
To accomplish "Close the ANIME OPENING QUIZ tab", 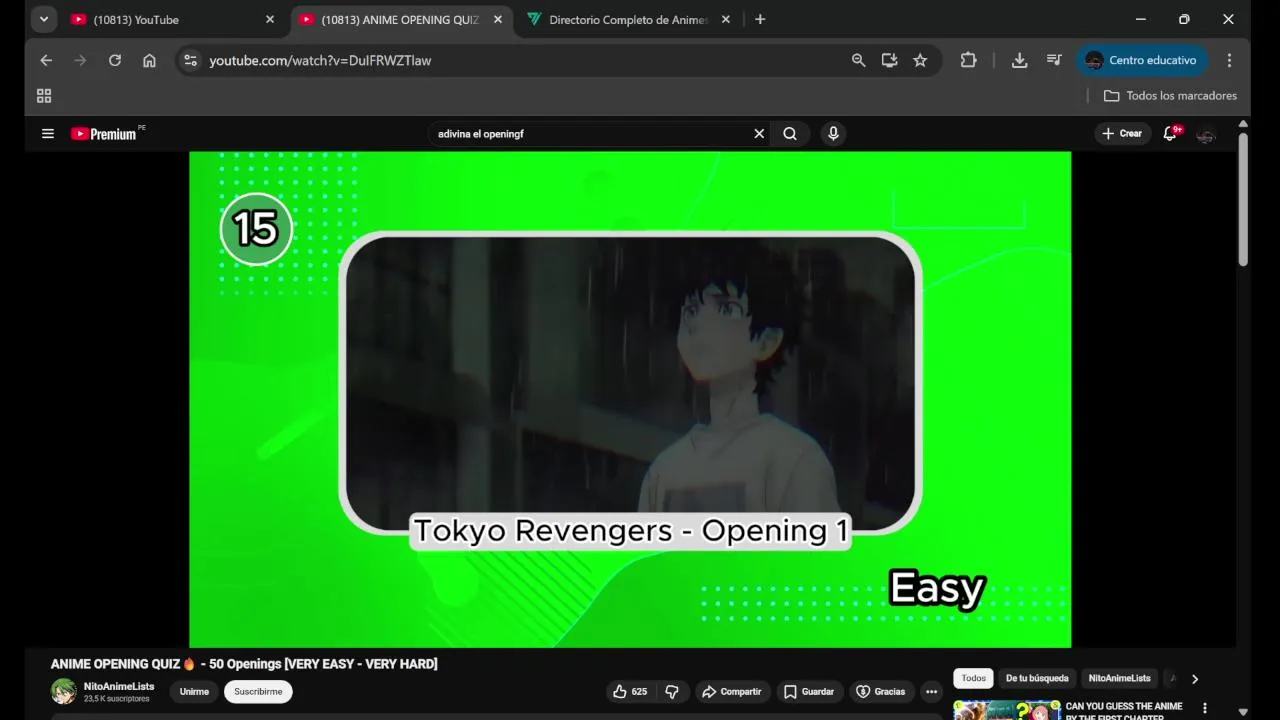I will point(498,19).
